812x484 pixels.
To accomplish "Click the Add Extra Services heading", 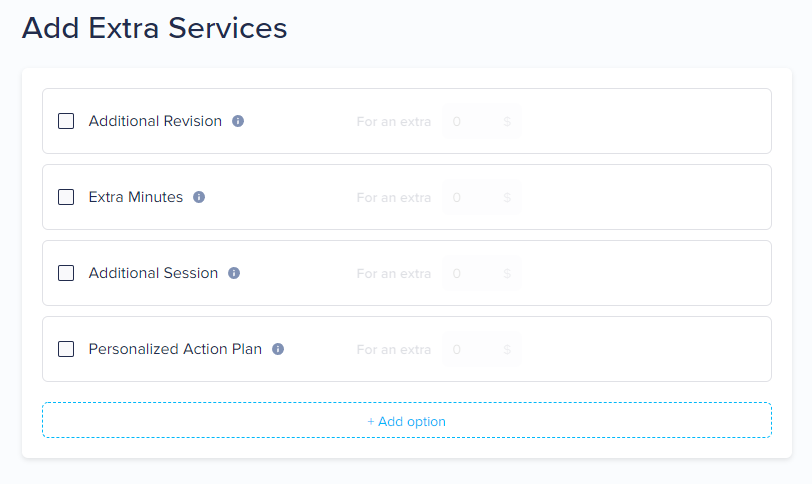I will click(x=154, y=28).
